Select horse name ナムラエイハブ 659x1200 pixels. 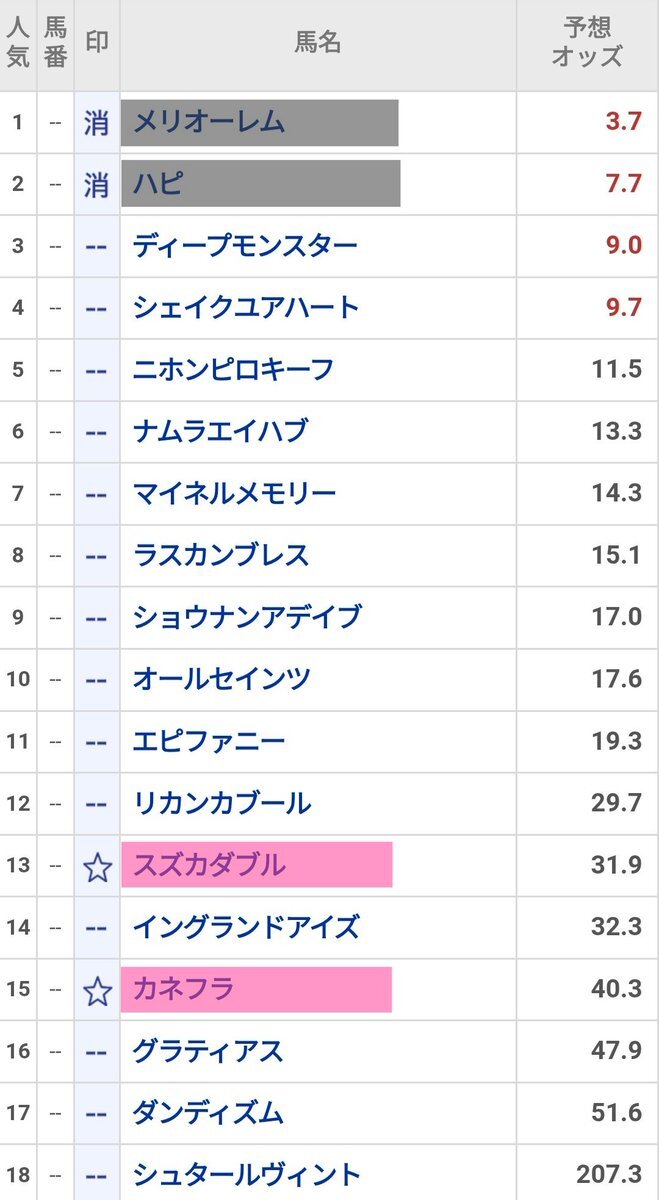(220, 432)
